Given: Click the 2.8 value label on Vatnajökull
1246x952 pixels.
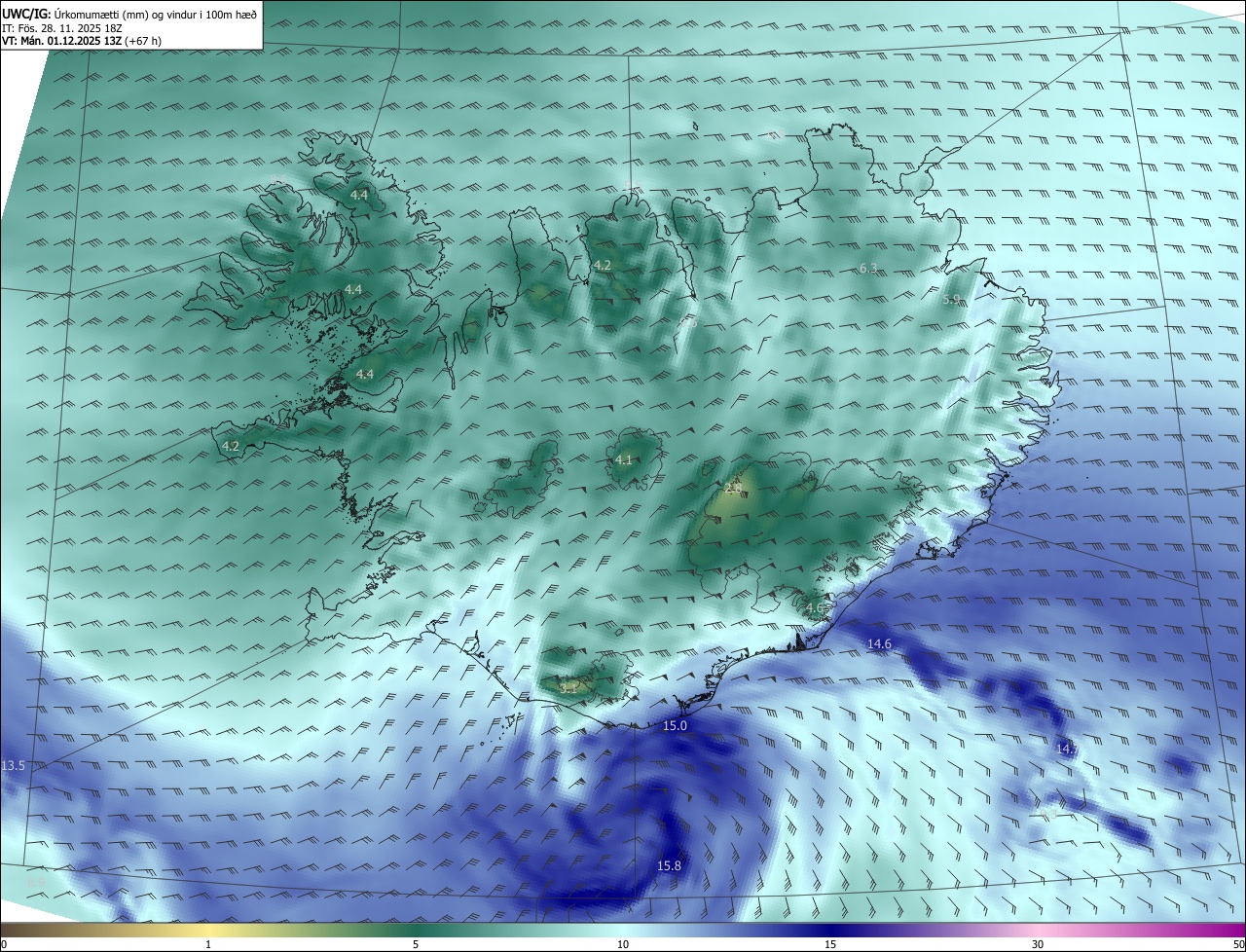Looking at the screenshot, I should (x=734, y=488).
